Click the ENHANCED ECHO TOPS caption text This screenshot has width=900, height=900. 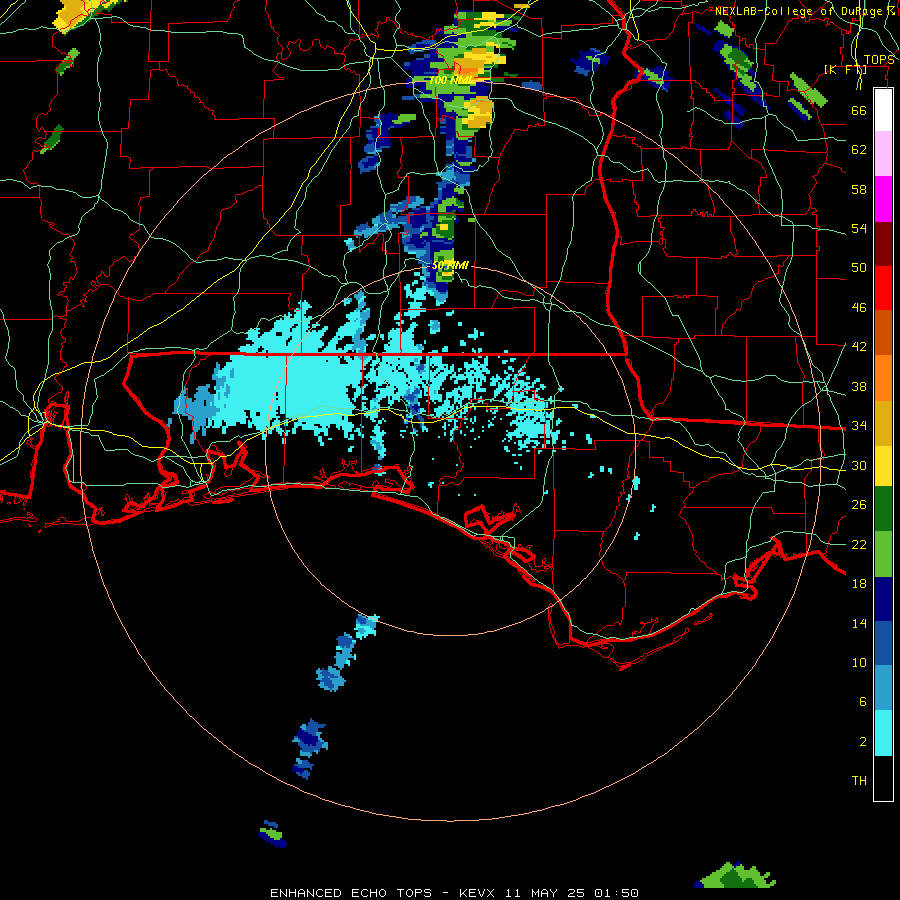pyautogui.click(x=351, y=893)
